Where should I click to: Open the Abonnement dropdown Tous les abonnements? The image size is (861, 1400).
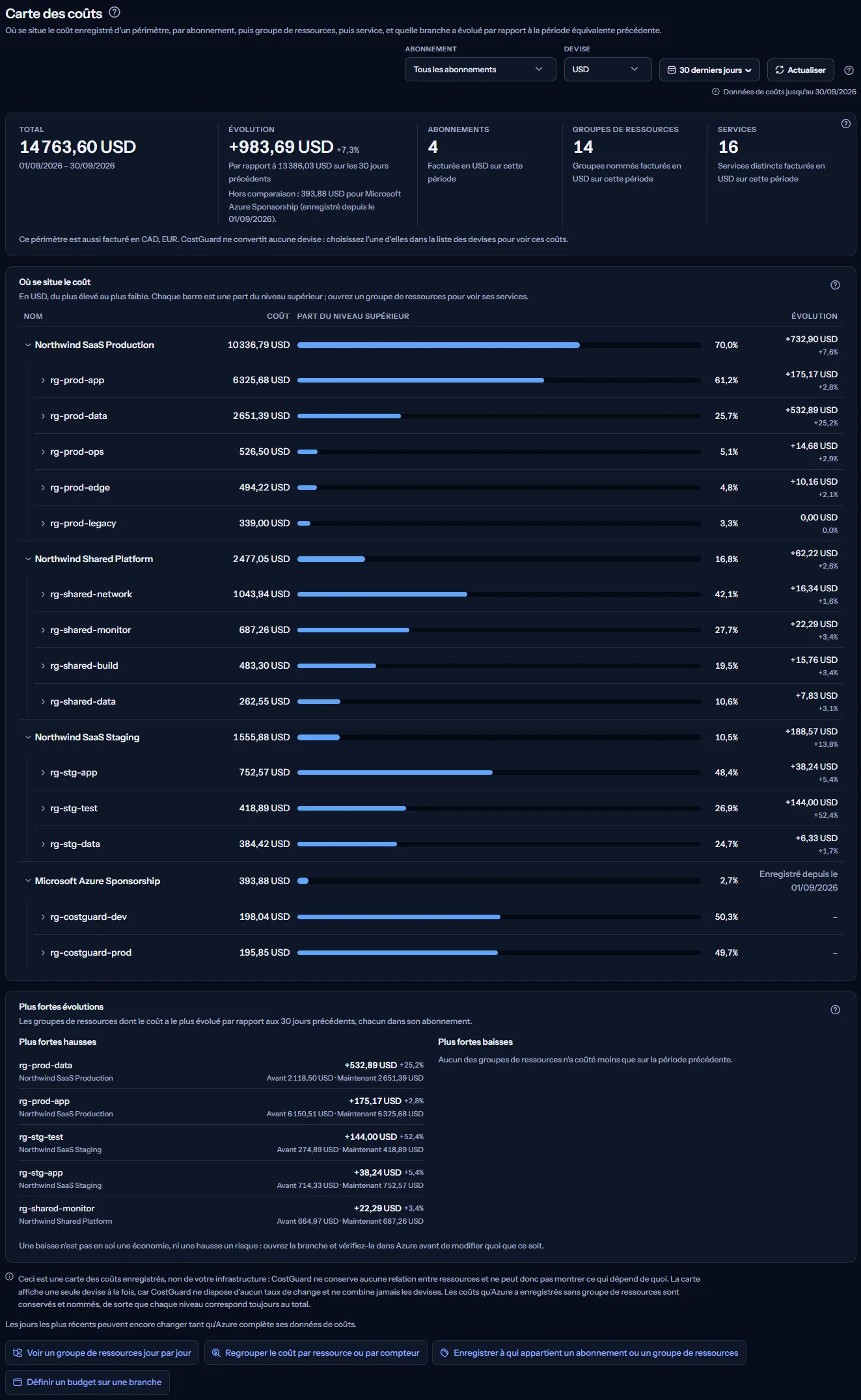click(x=480, y=70)
